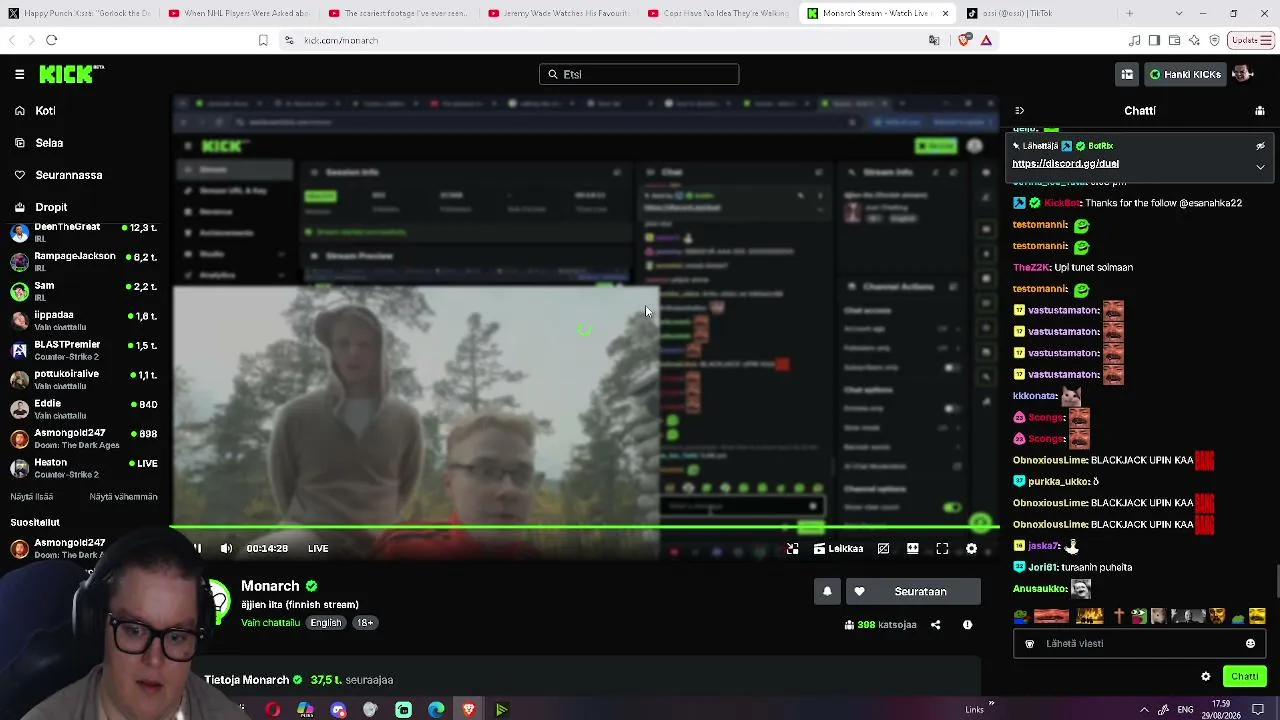Open the discord.gg/duel pinned link
The image size is (1280, 720).
tap(1065, 164)
